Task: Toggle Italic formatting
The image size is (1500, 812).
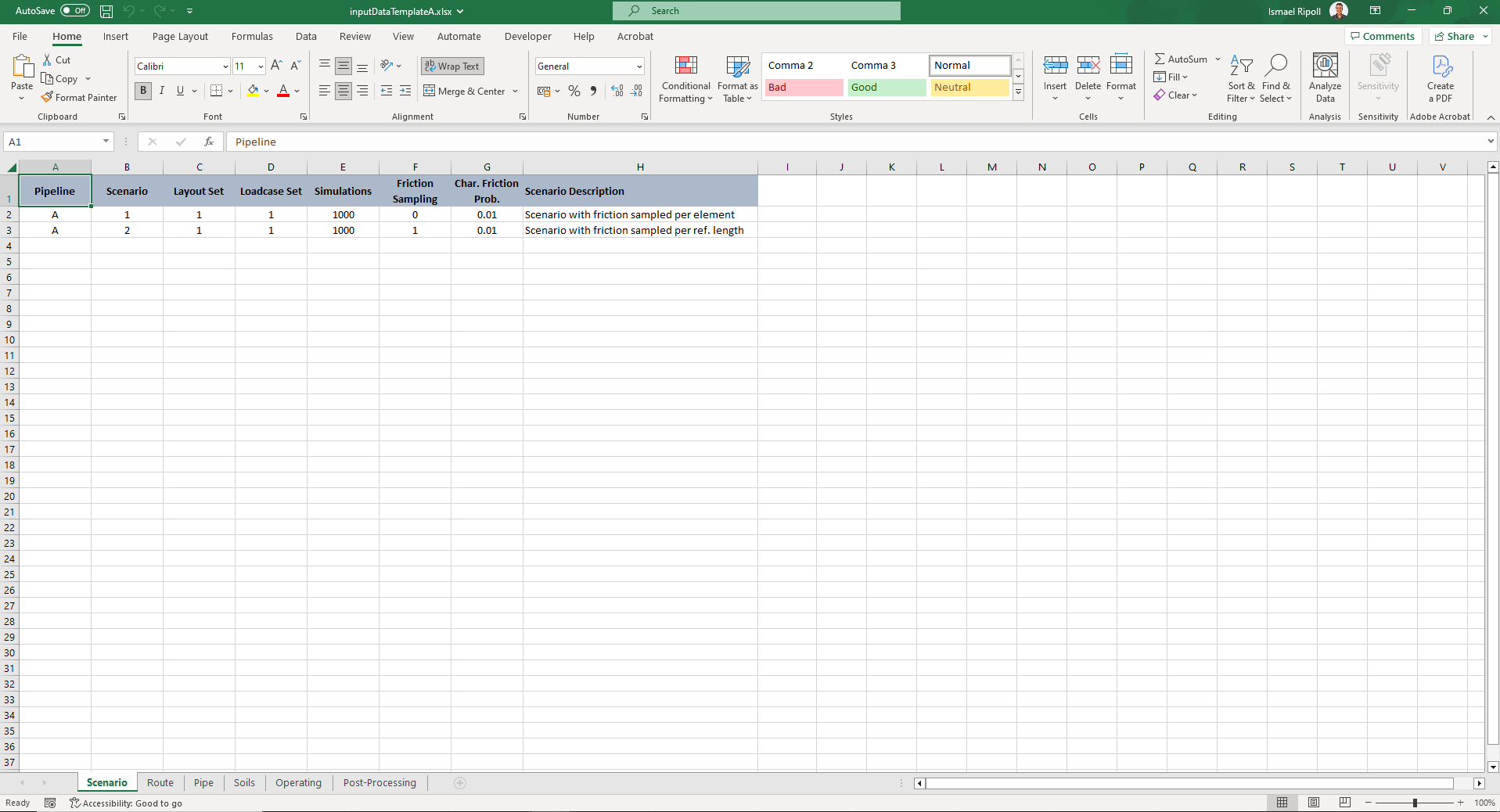Action: (x=161, y=90)
